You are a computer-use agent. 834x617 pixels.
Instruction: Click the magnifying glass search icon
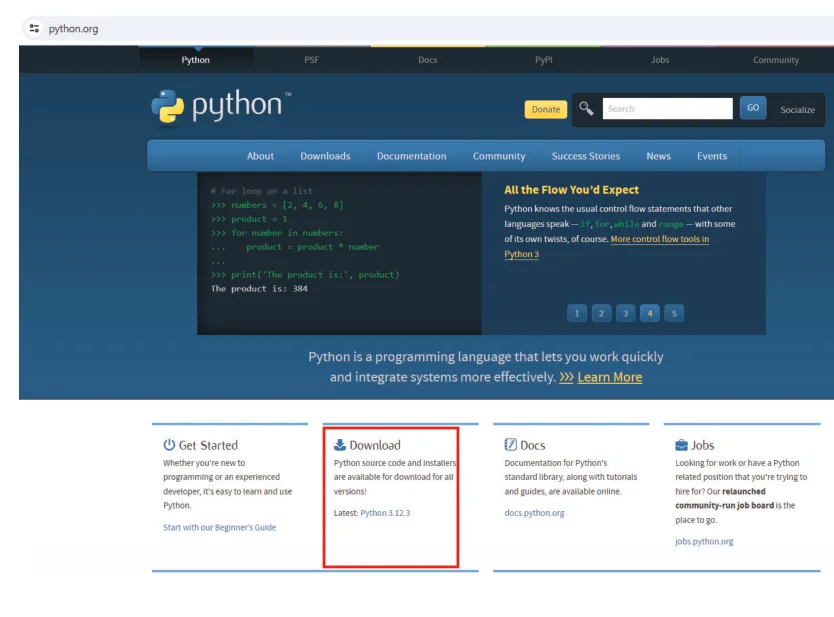pos(586,109)
